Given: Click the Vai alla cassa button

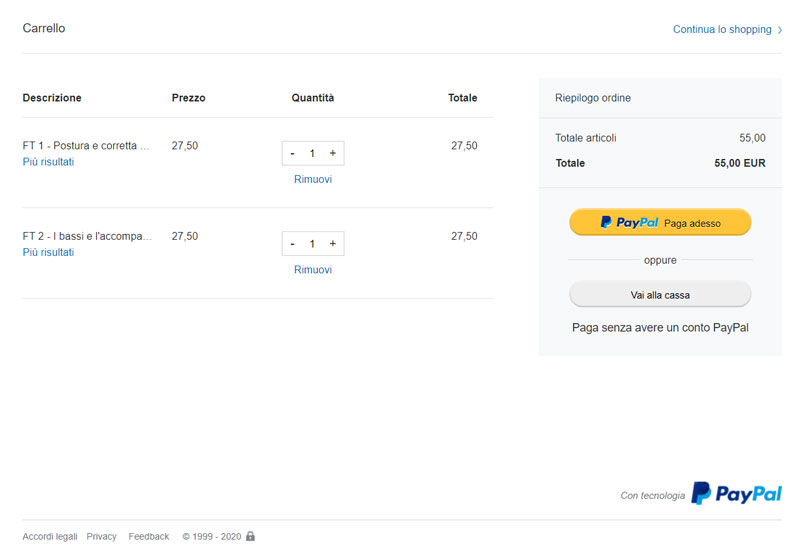Looking at the screenshot, I should pyautogui.click(x=660, y=295).
